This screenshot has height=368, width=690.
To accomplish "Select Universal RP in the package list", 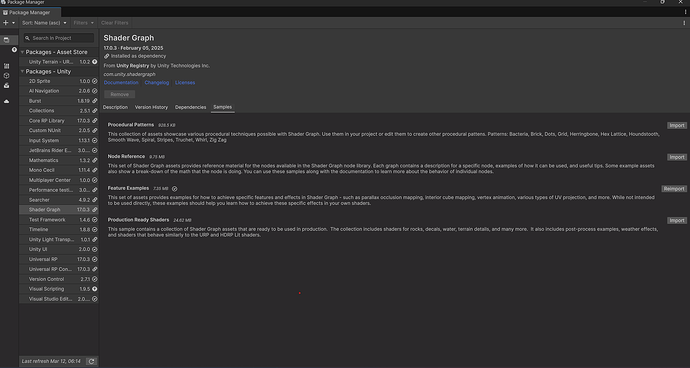I will [59, 259].
